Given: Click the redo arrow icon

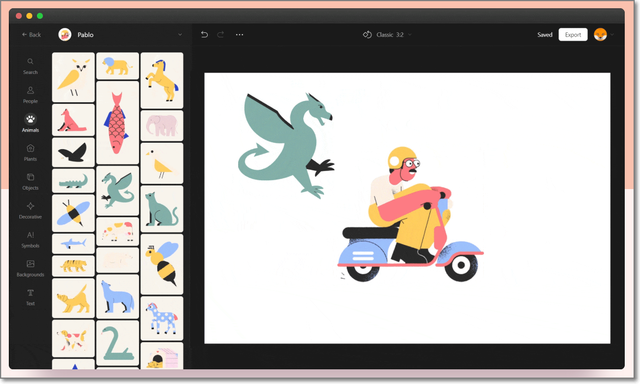Looking at the screenshot, I should [220, 35].
